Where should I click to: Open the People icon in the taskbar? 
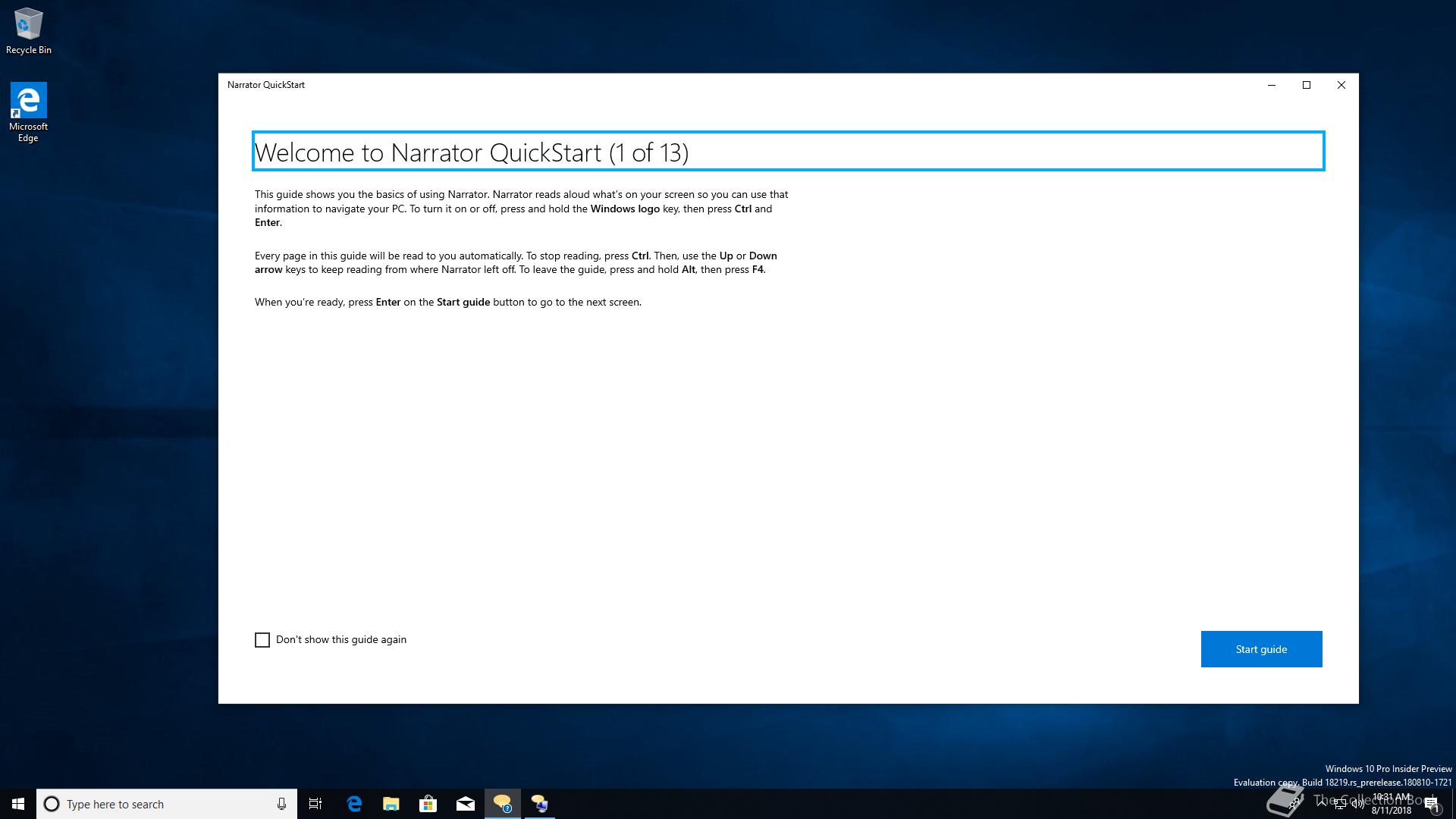pos(1294,804)
